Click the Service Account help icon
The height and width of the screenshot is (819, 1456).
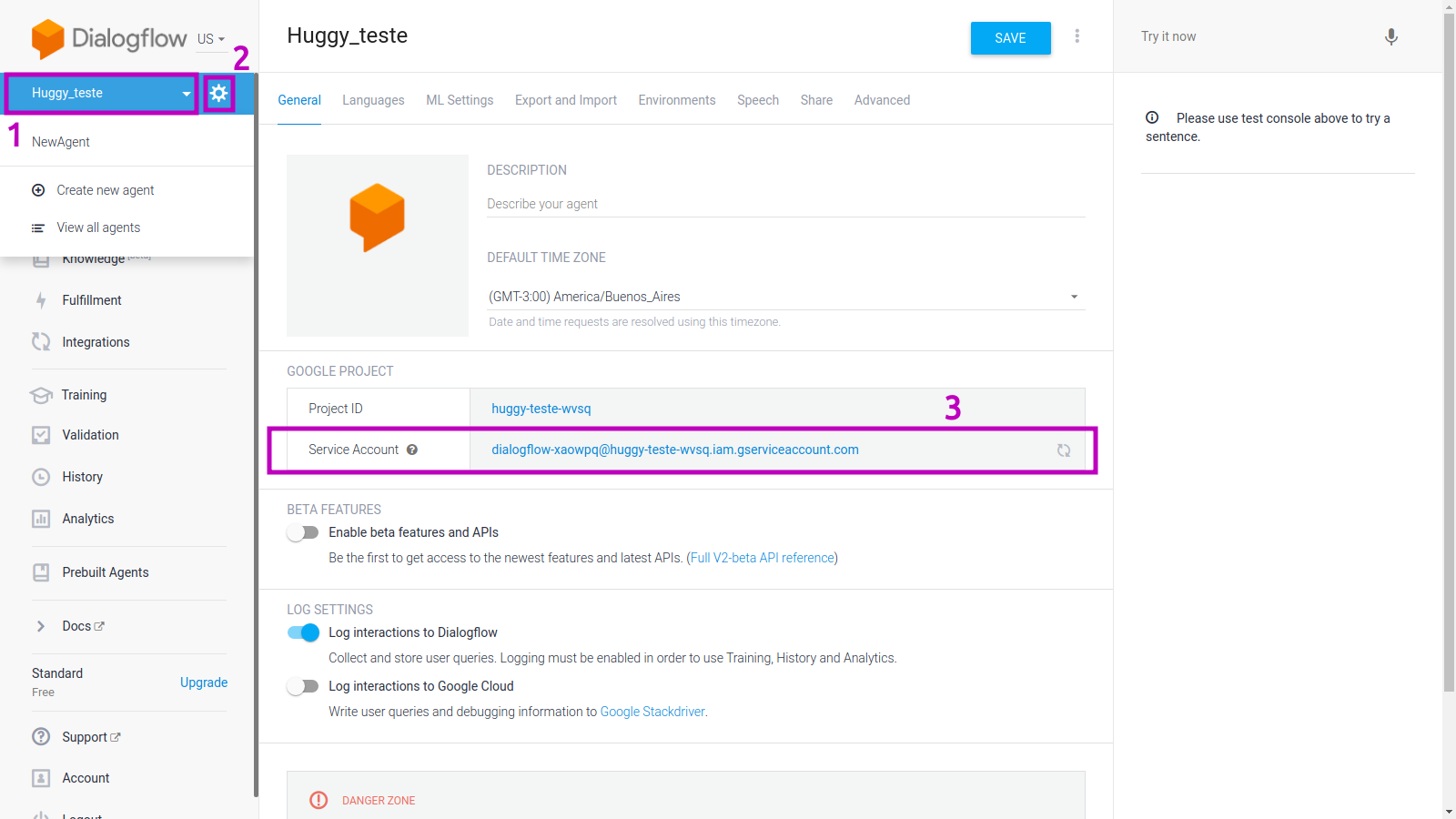click(412, 450)
